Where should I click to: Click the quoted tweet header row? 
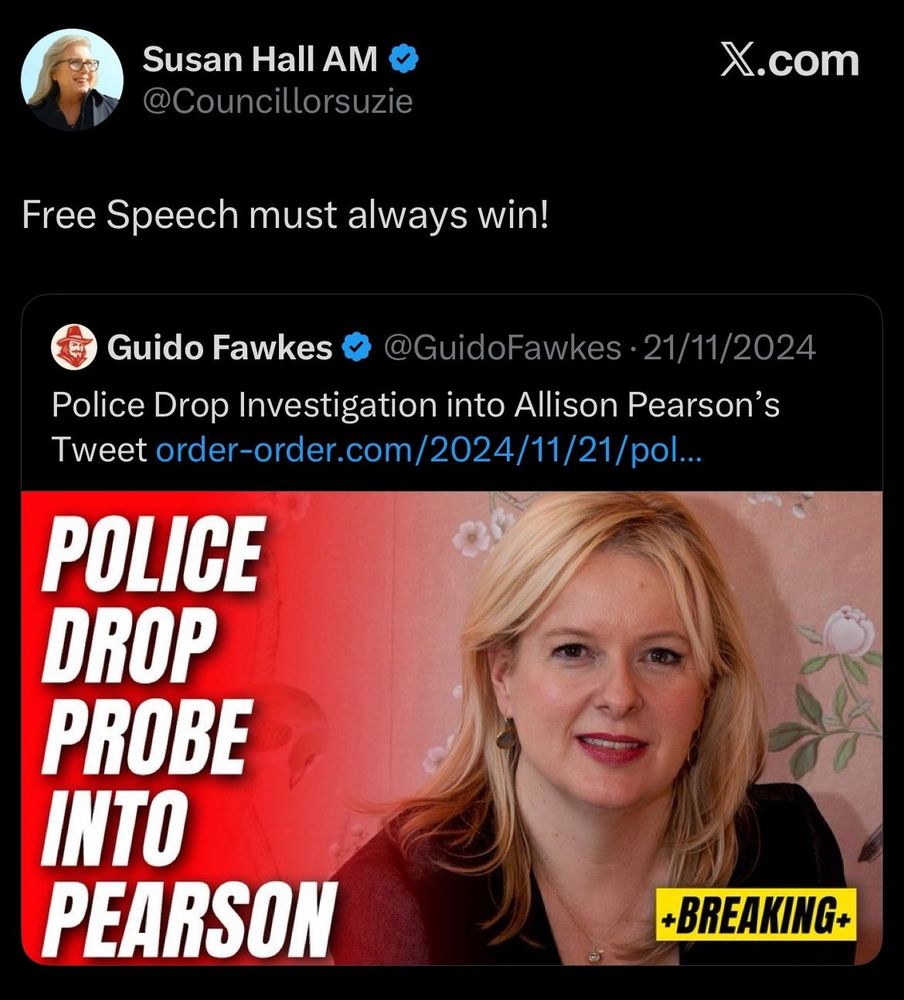pos(434,348)
